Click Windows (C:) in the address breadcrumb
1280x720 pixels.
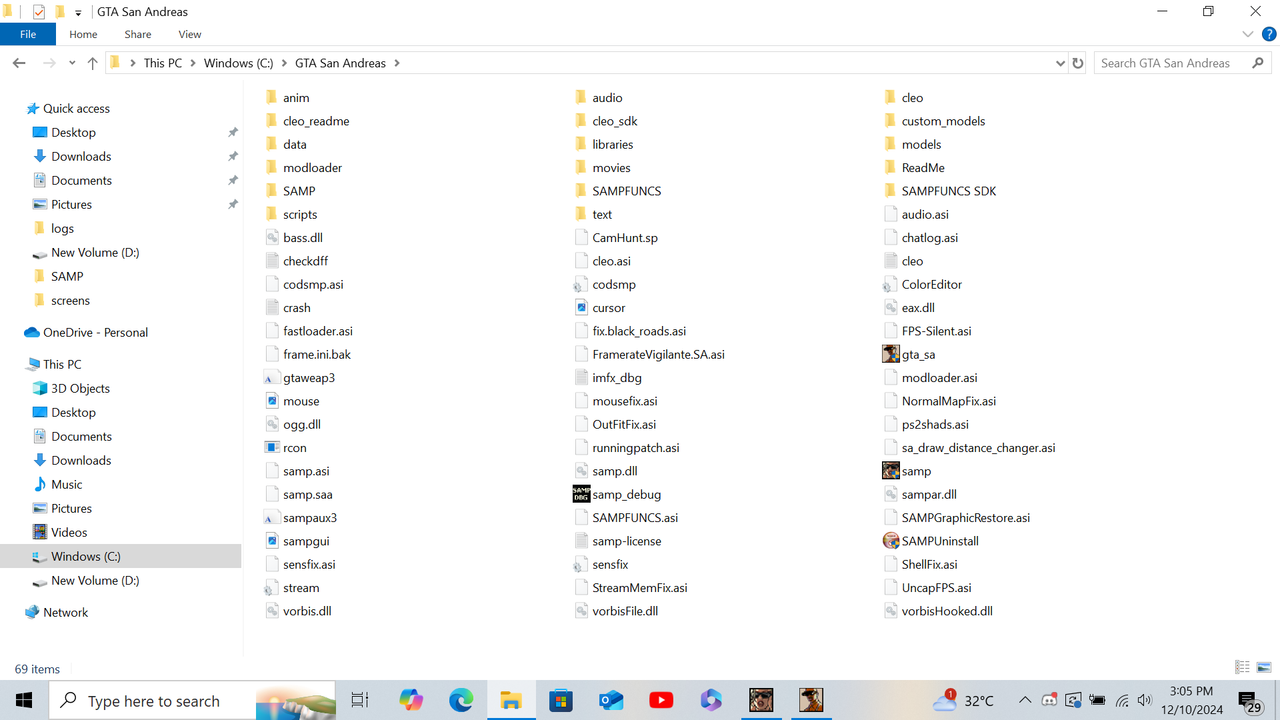point(238,63)
